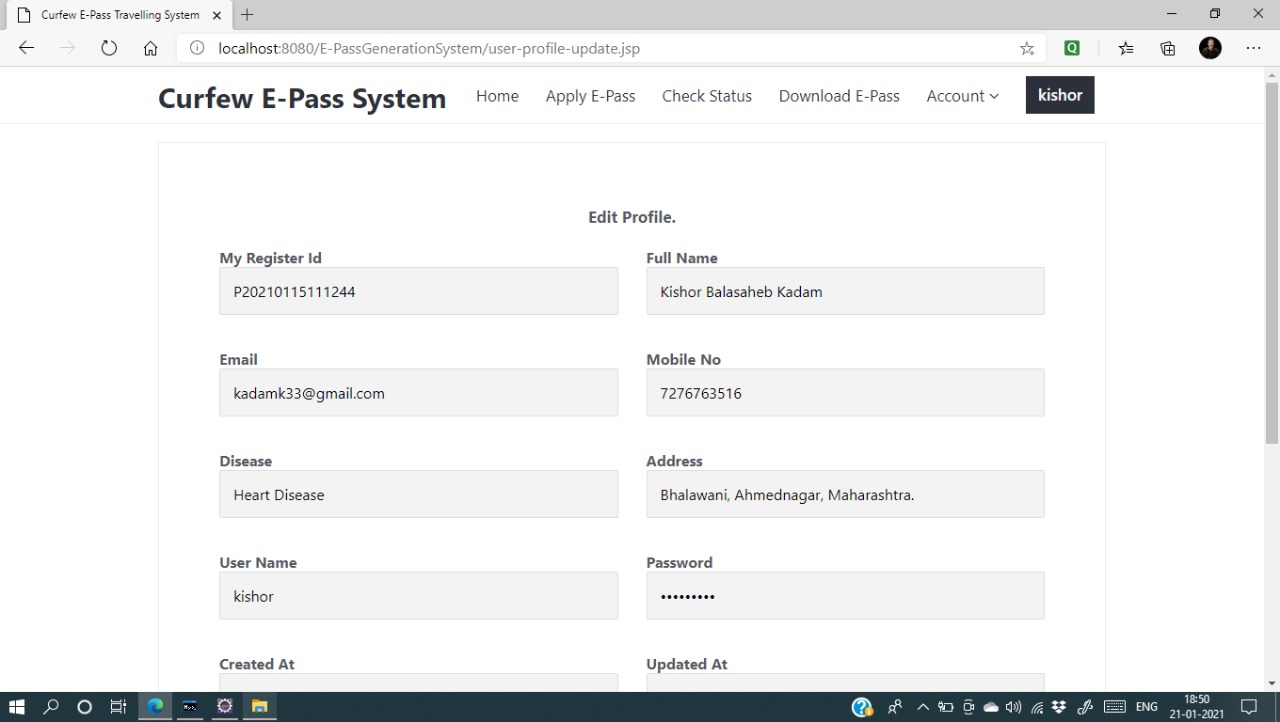The width and height of the screenshot is (1280, 722).
Task: Go to Apply E-Pass
Action: point(590,96)
